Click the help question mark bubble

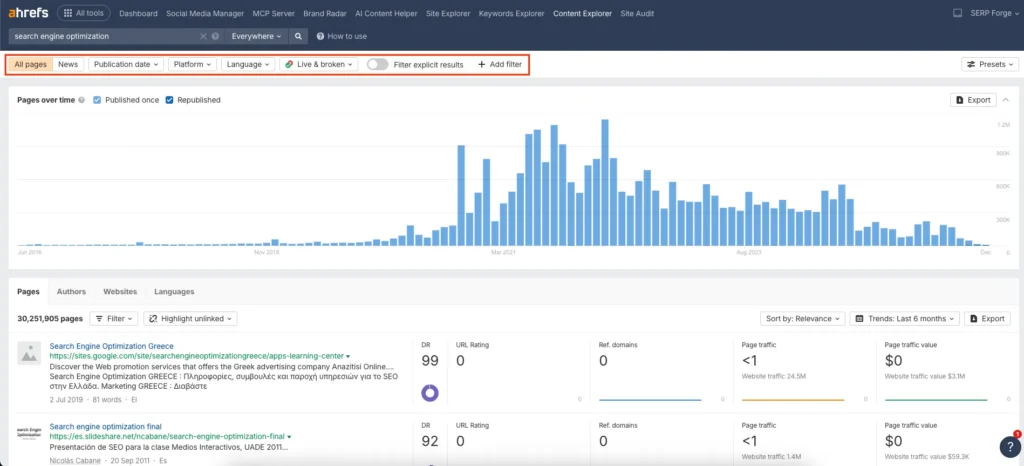pos(1009,447)
